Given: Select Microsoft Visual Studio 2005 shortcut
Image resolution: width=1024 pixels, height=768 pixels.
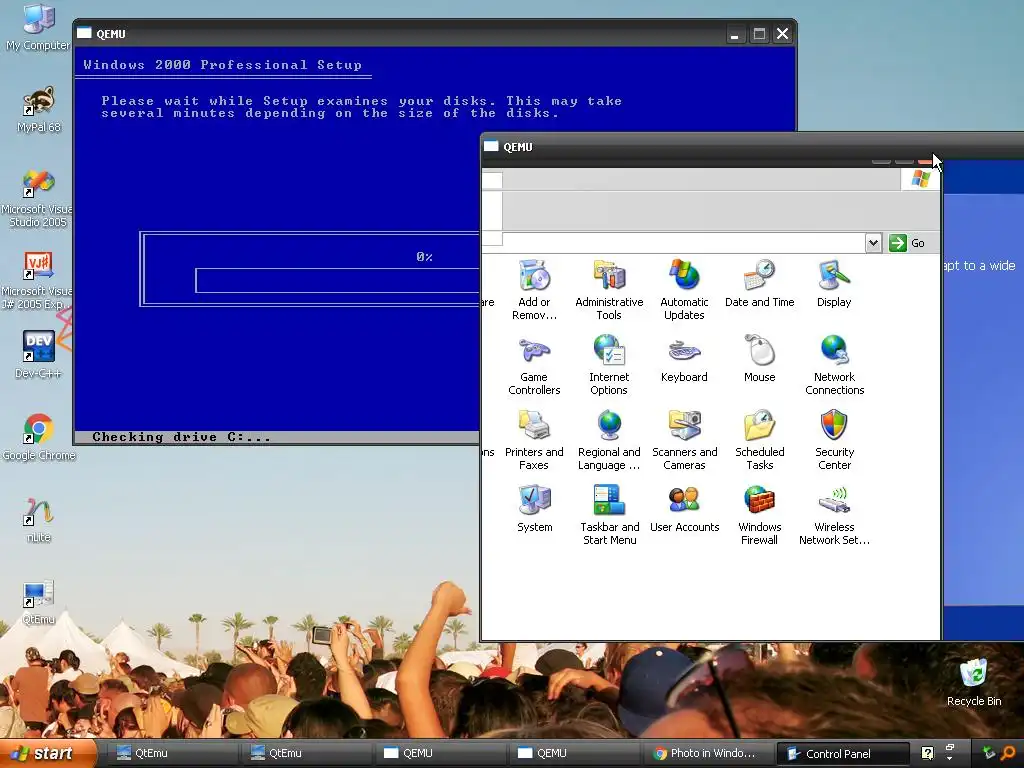Looking at the screenshot, I should [x=37, y=198].
